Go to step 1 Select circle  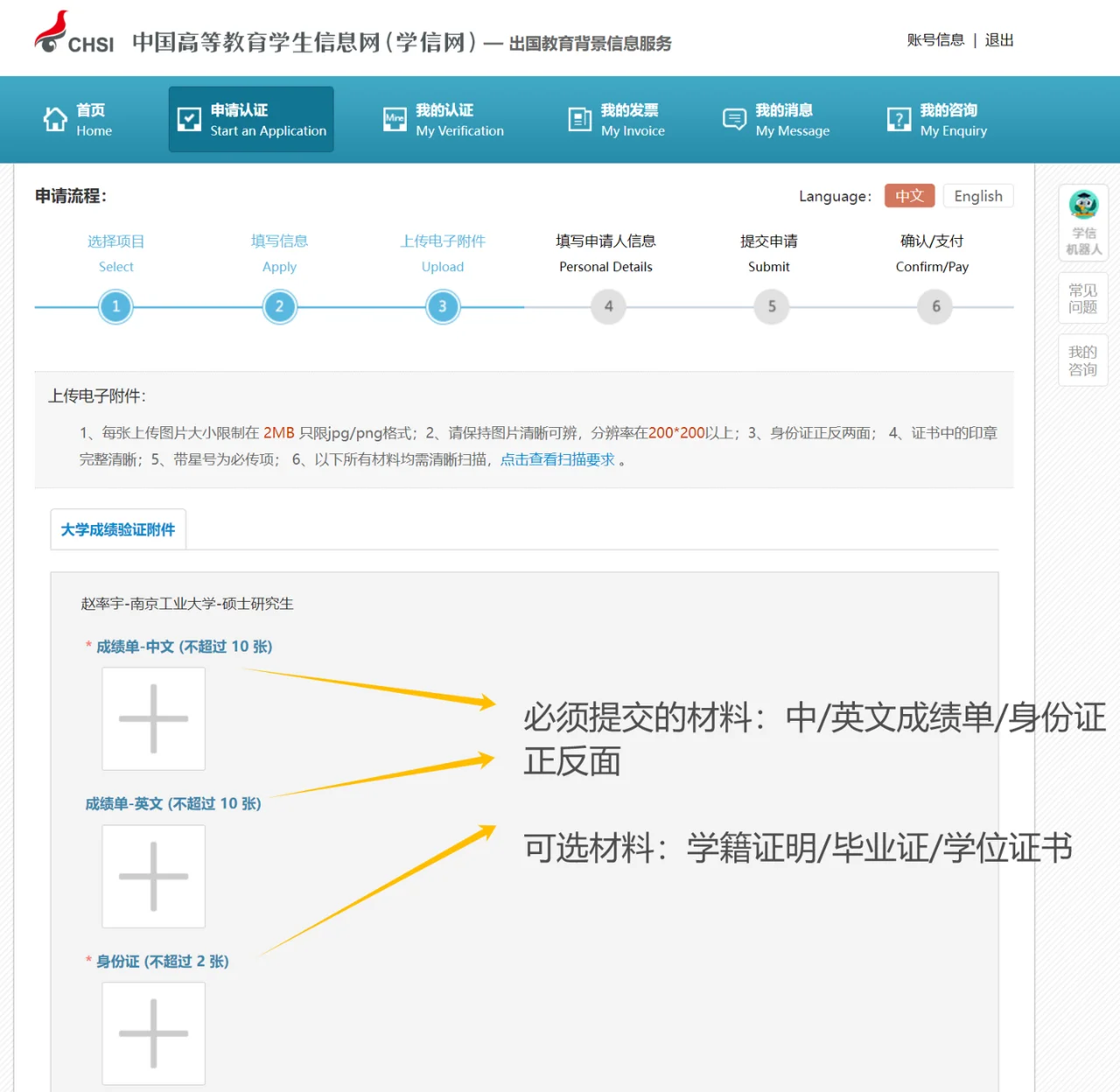pyautogui.click(x=115, y=307)
